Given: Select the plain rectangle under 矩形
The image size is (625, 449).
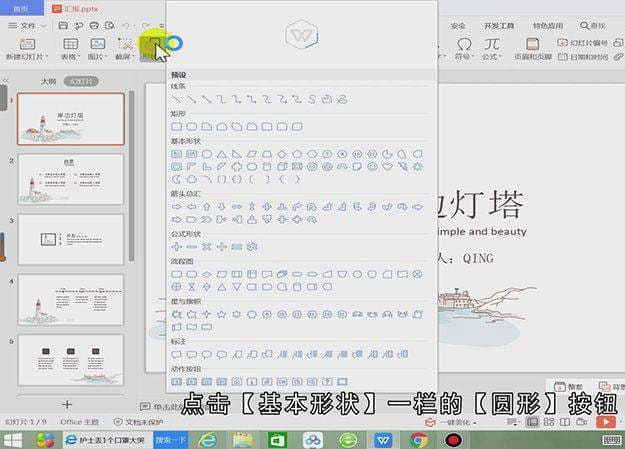Looking at the screenshot, I should pyautogui.click(x=177, y=127).
